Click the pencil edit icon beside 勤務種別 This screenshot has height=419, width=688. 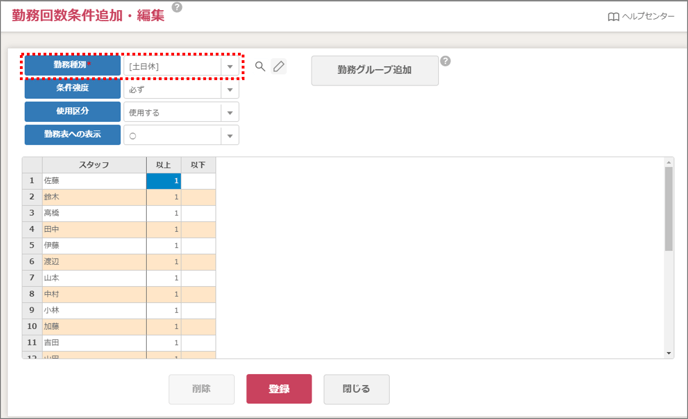pyautogui.click(x=279, y=66)
